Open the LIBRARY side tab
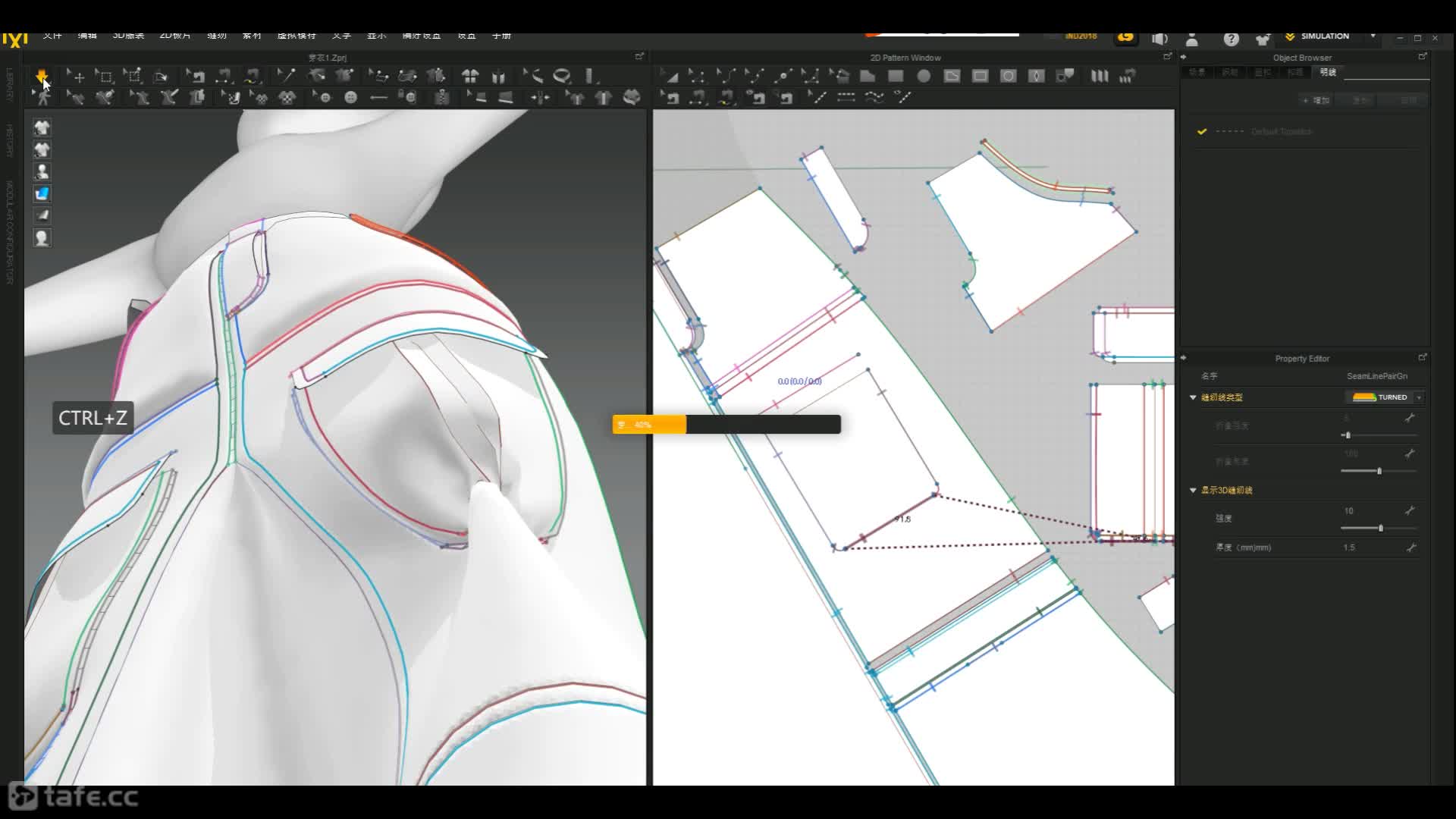 point(10,84)
